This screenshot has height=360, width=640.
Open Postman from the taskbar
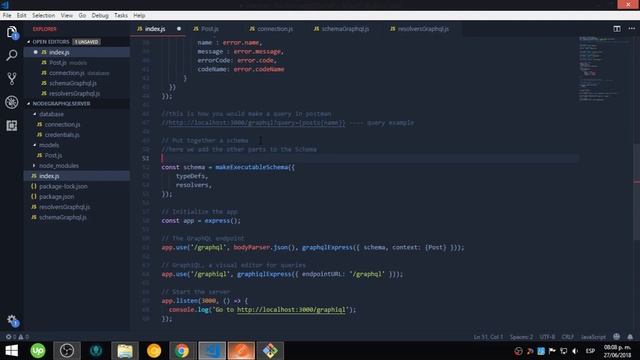coord(241,351)
